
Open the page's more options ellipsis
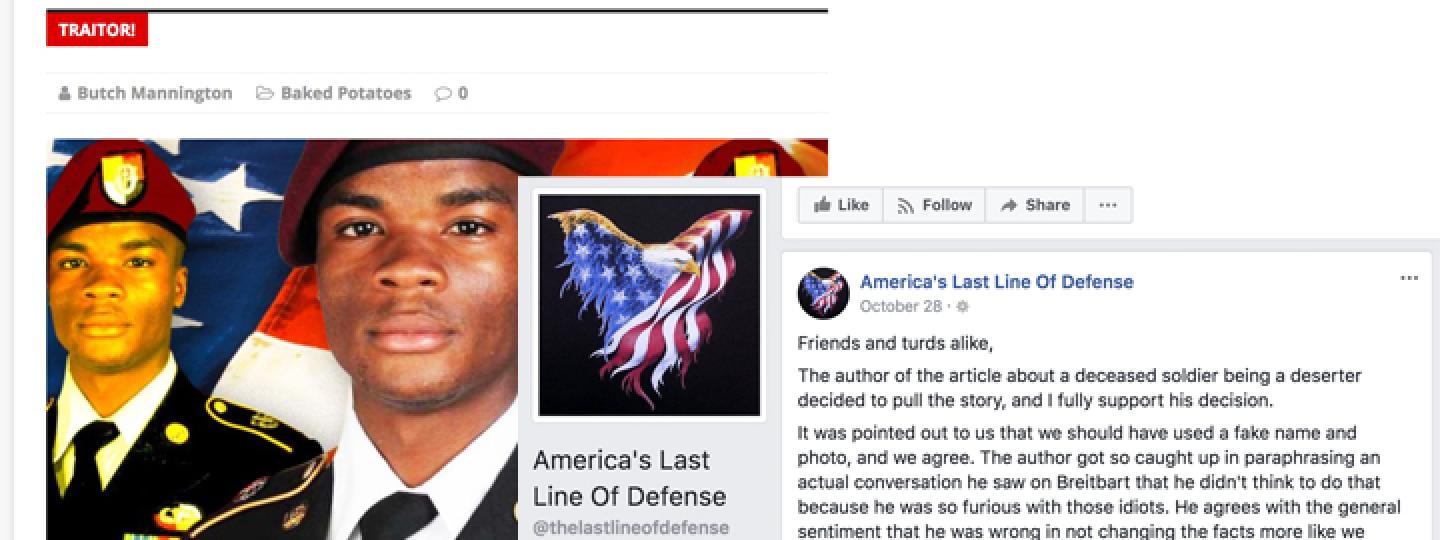tap(1108, 205)
